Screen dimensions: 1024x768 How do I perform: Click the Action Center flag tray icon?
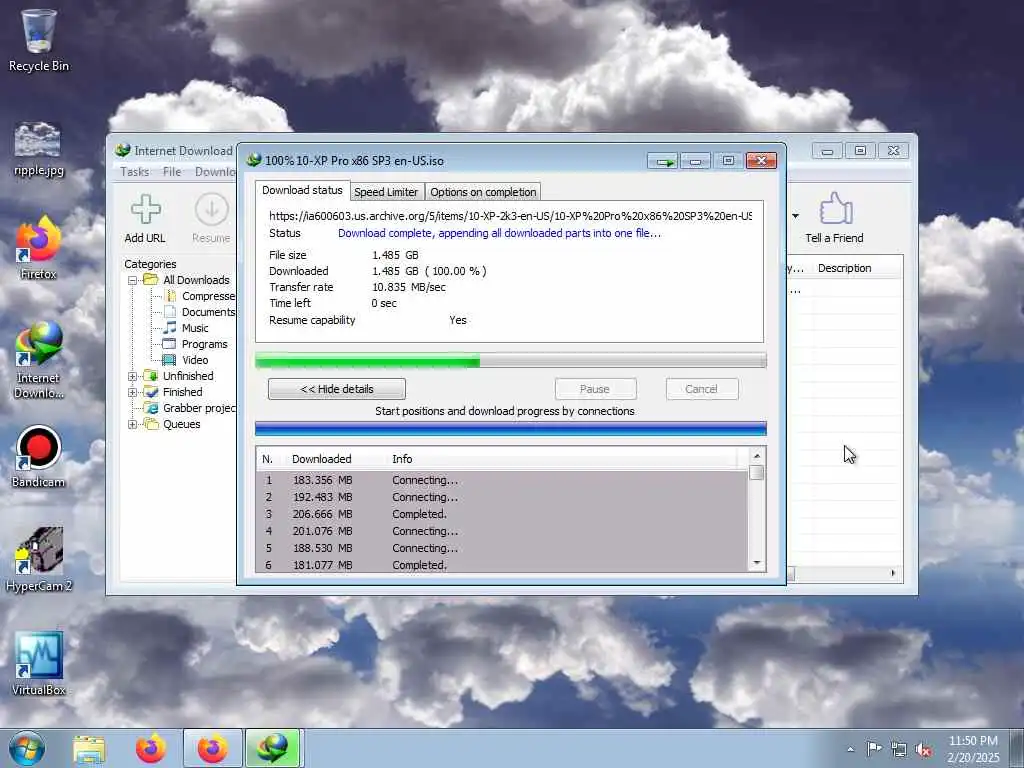[x=874, y=748]
